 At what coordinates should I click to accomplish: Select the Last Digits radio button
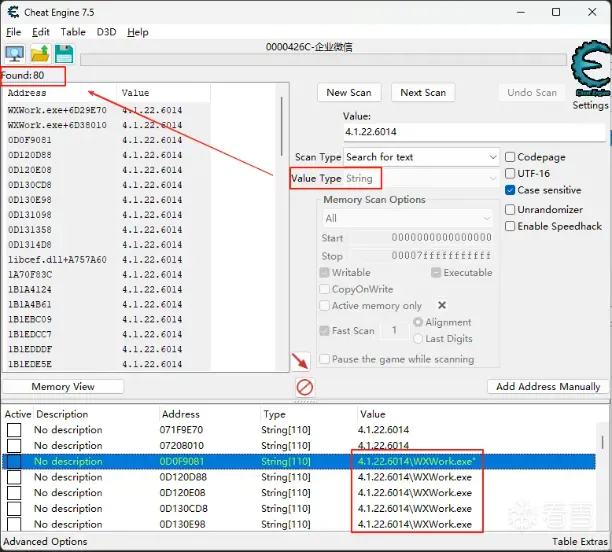coord(418,338)
